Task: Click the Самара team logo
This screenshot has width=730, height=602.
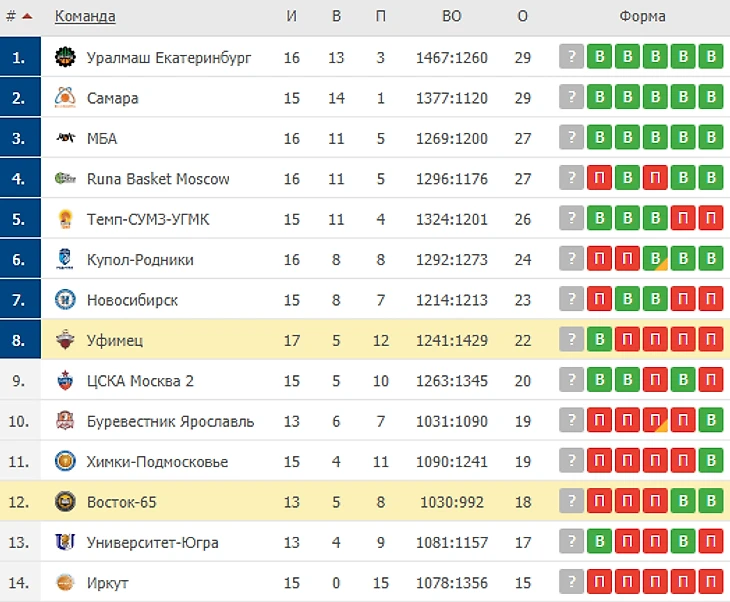Action: (65, 98)
